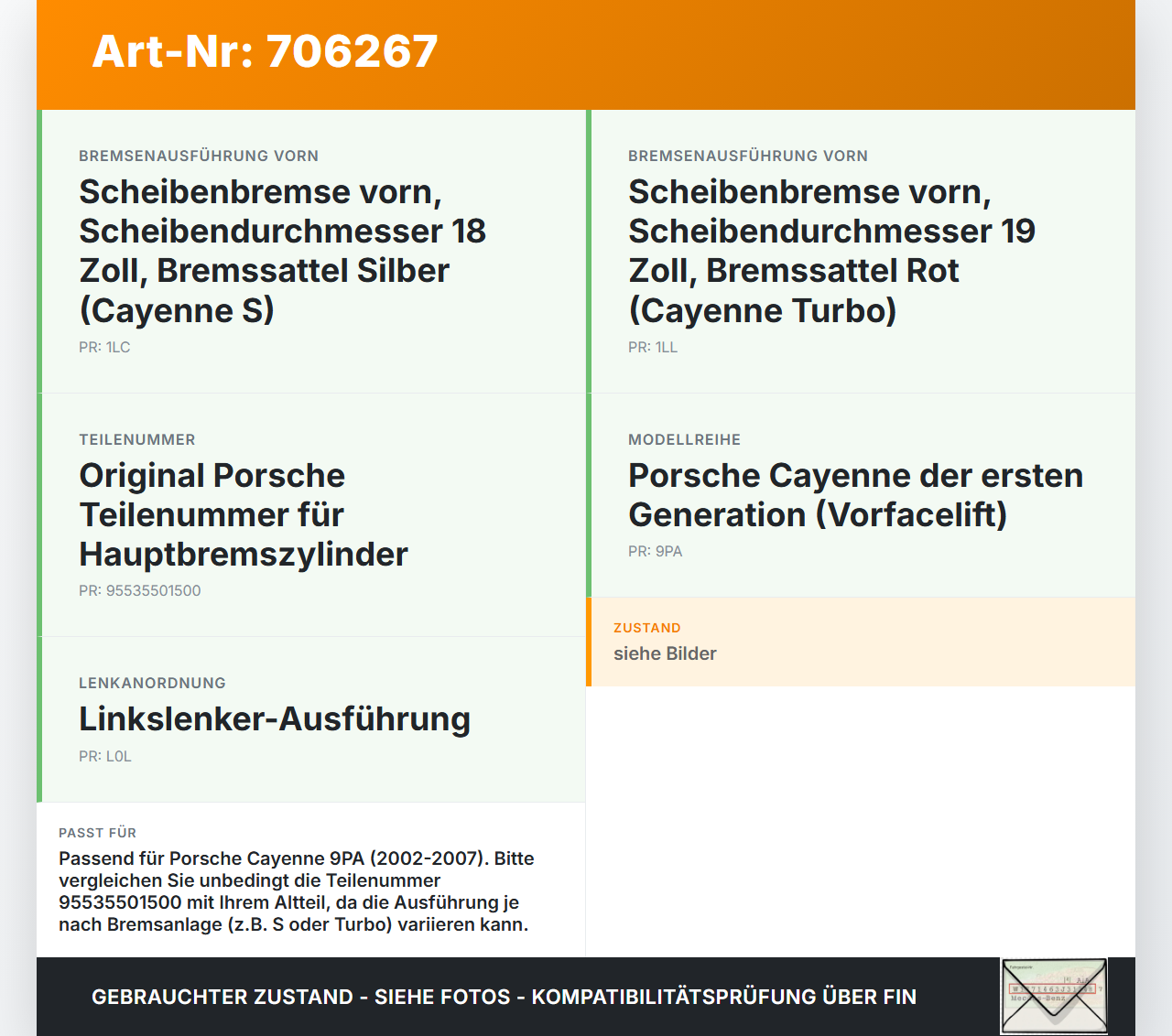This screenshot has height=1036, width=1172.
Task: Click right BREMSENAUSFÜHRUNG VORN label above Cayenne Turbo
Action: pos(748,156)
